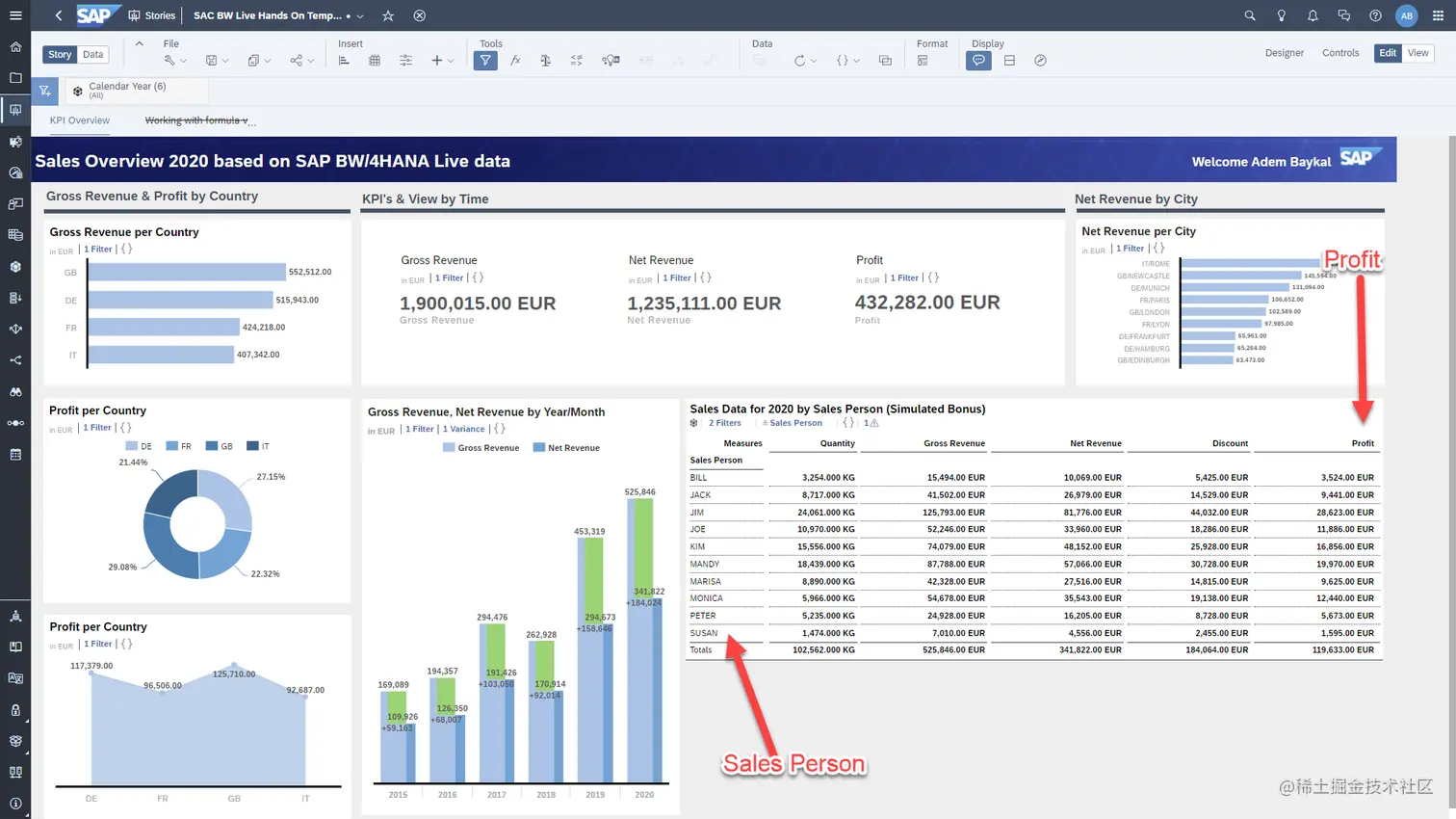Image resolution: width=1456 pixels, height=819 pixels.
Task: Open the lightbulb insights icon
Action: [x=1281, y=15]
